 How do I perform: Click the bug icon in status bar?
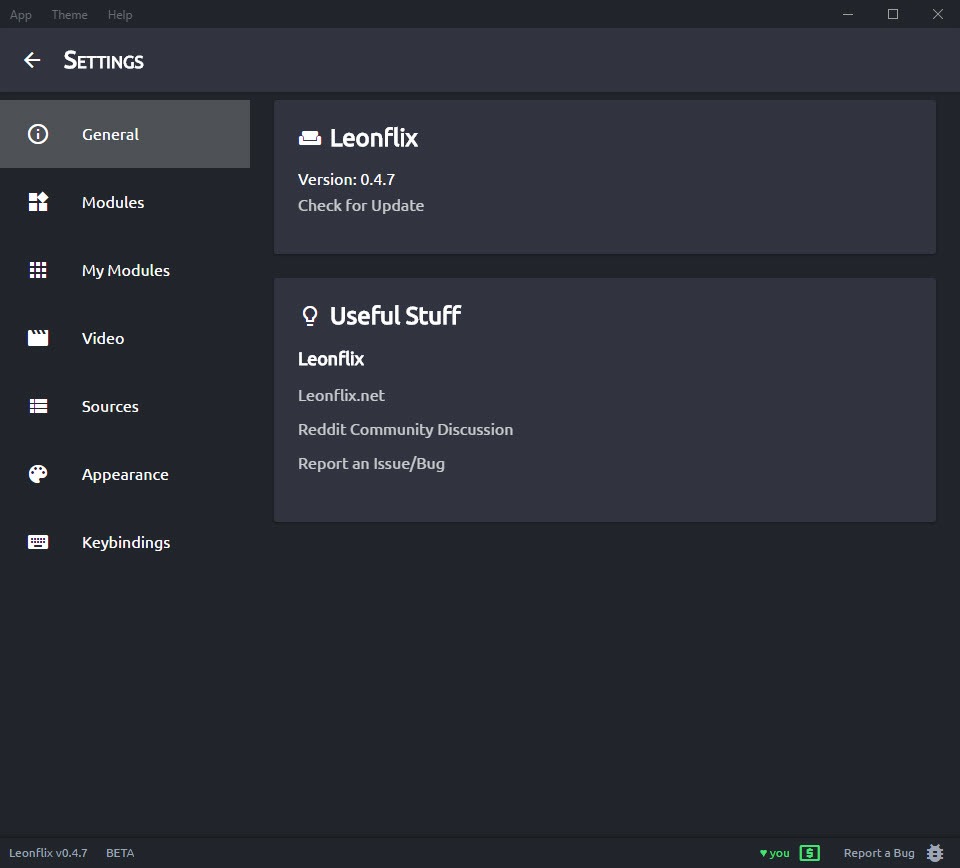pos(935,853)
